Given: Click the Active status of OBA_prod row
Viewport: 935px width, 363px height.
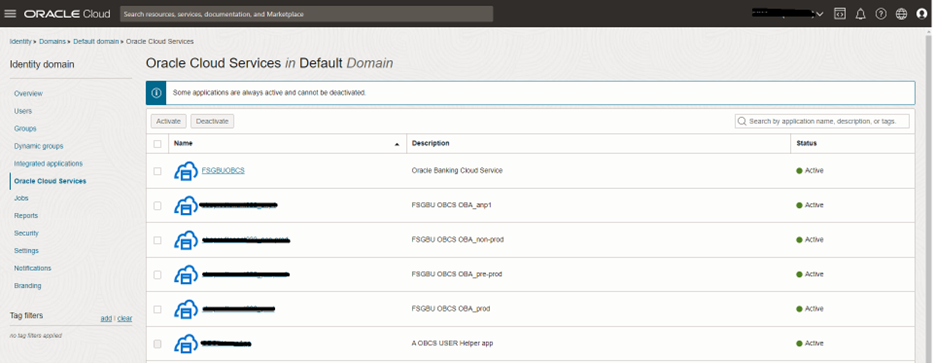Looking at the screenshot, I should (810, 309).
